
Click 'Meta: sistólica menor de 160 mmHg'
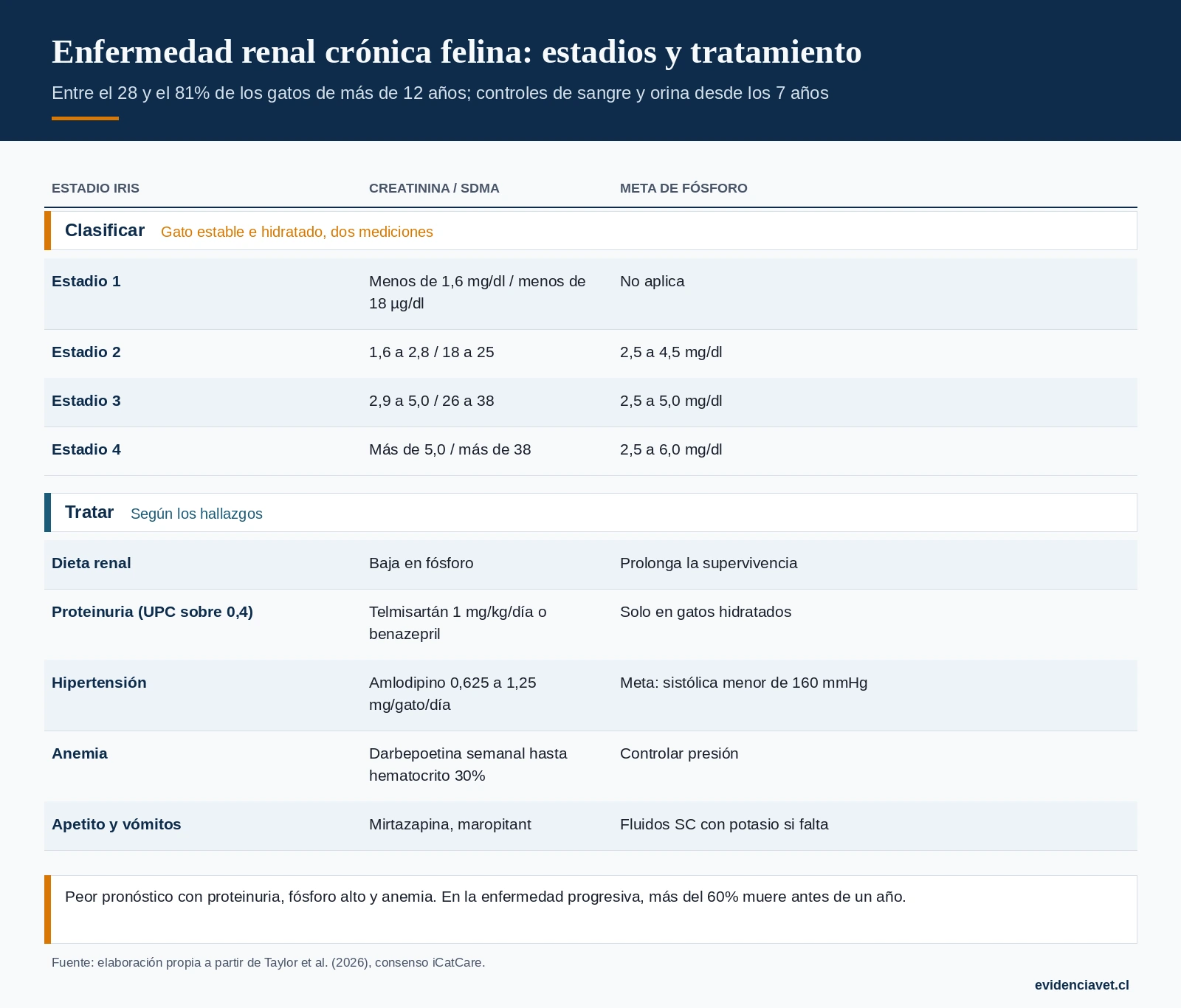(744, 683)
